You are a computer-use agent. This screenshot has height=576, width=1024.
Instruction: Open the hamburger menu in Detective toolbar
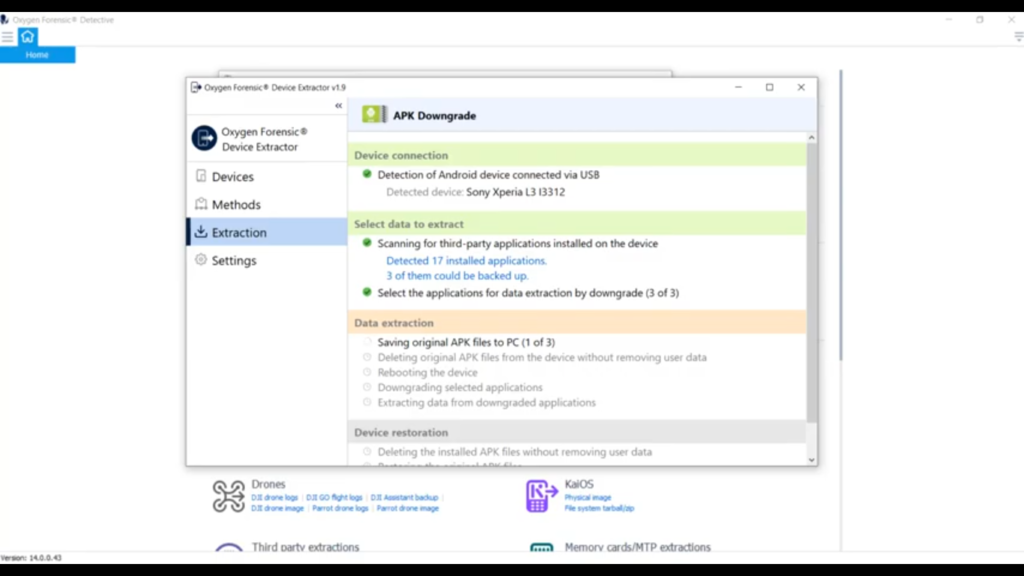pos(7,37)
